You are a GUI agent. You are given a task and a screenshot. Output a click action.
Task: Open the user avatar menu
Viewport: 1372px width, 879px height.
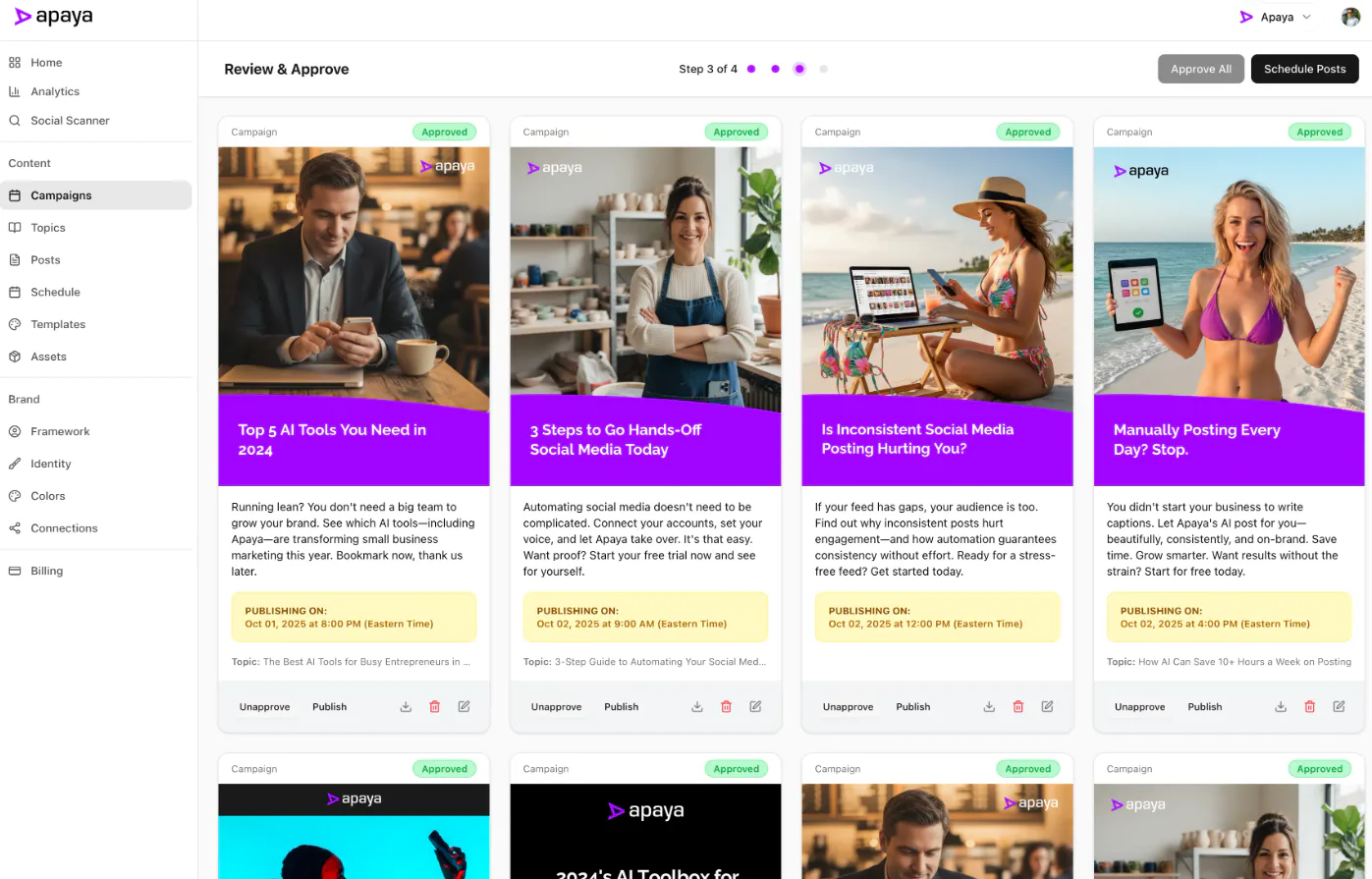coord(1351,17)
